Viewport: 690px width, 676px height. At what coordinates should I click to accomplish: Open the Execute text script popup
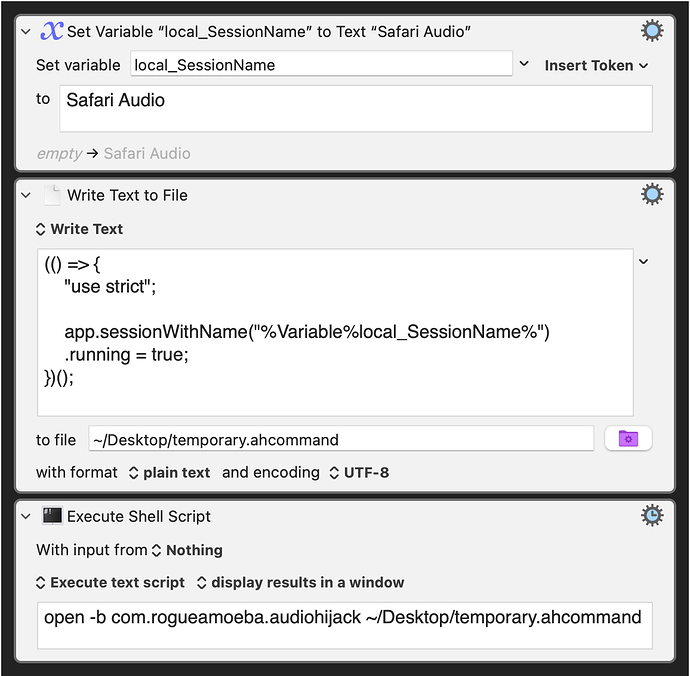[x=110, y=582]
